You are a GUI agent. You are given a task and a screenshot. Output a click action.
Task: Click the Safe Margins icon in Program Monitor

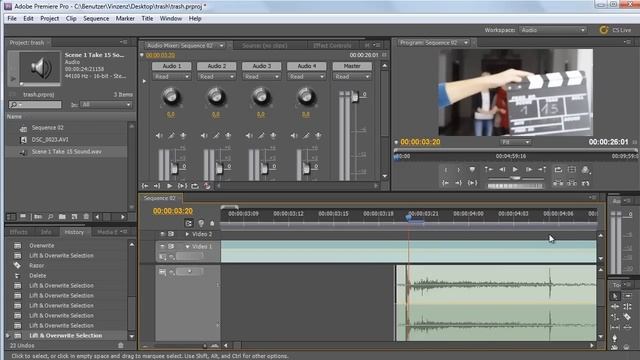[572, 169]
